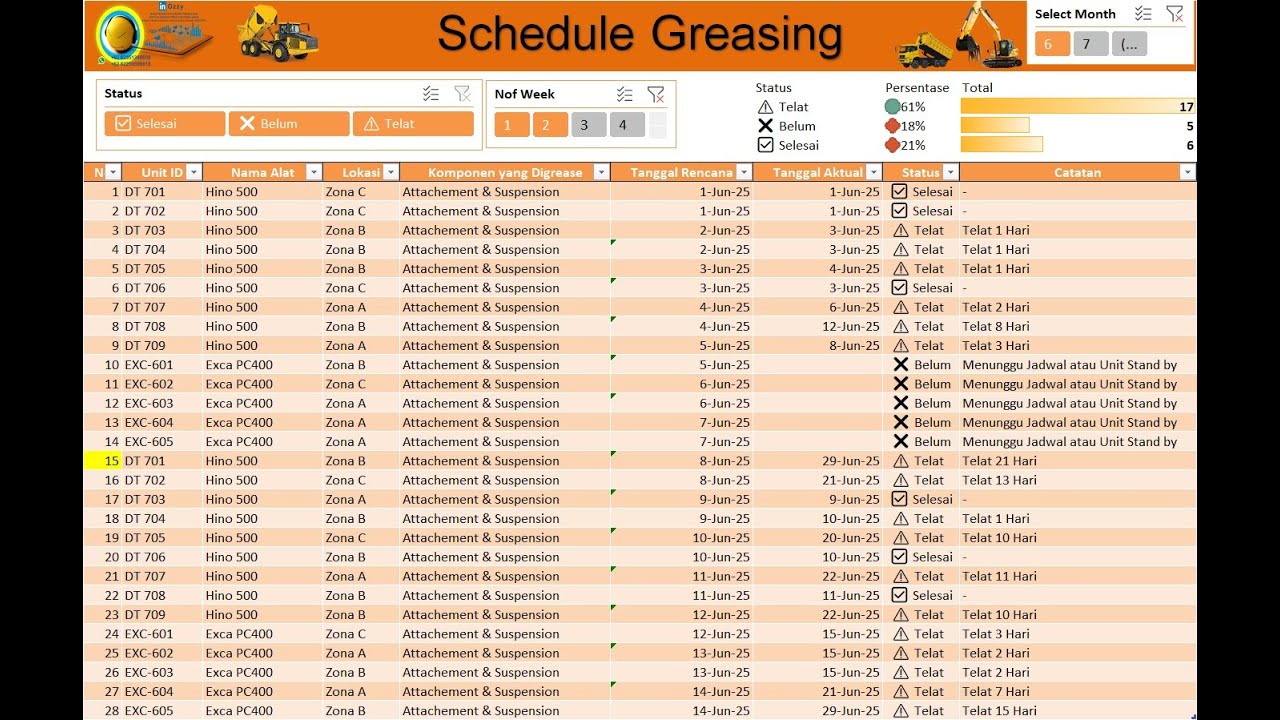Open the Tanggal Aktual filter dropdown

(x=873, y=172)
